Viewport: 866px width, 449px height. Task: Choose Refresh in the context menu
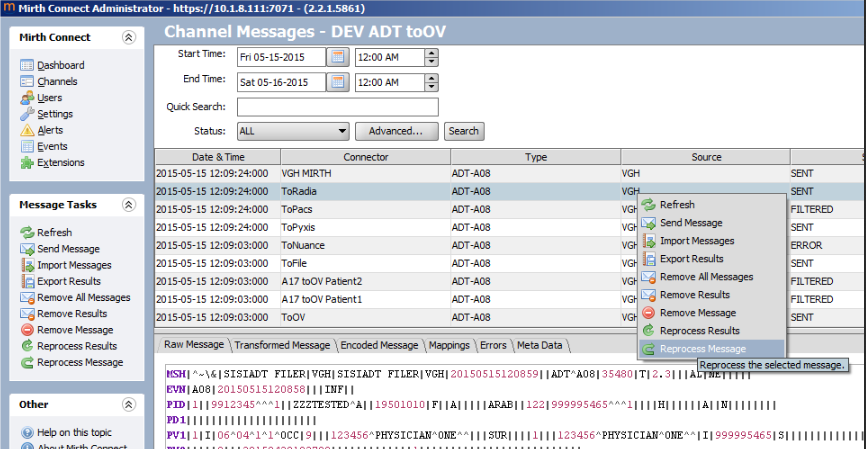(712, 205)
